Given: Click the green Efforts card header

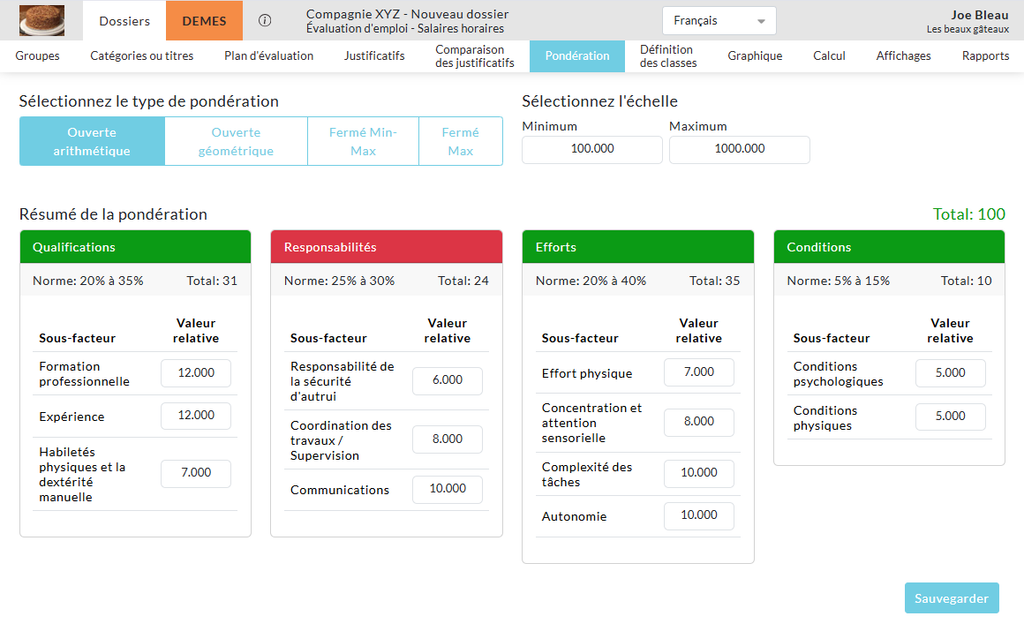Looking at the screenshot, I should 638,247.
